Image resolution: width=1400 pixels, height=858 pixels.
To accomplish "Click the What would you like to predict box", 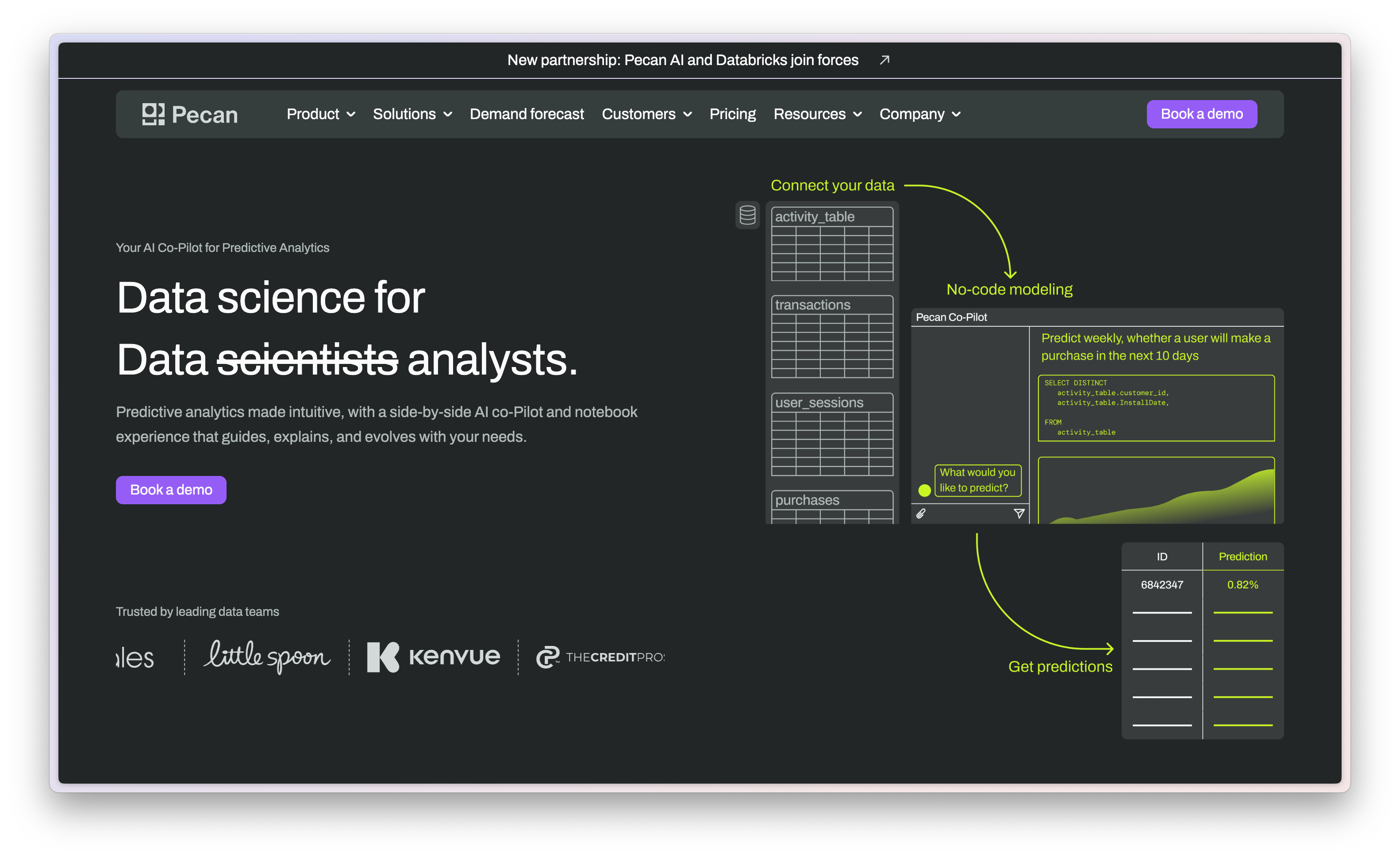I will [977, 480].
